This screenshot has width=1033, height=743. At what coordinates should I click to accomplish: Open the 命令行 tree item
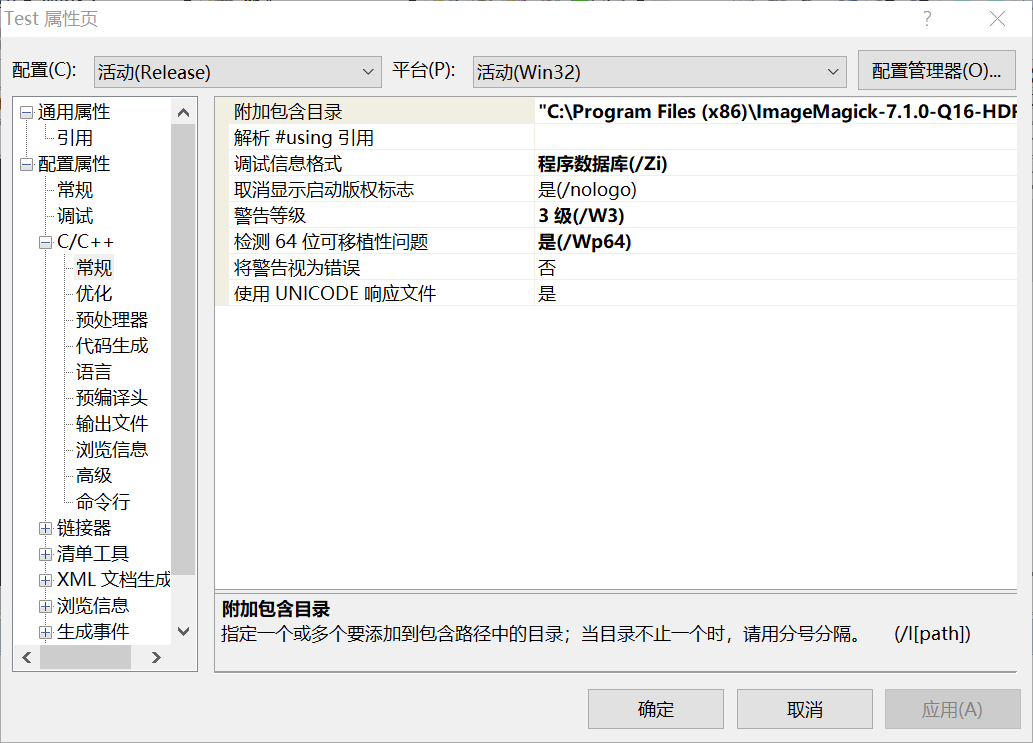click(103, 502)
